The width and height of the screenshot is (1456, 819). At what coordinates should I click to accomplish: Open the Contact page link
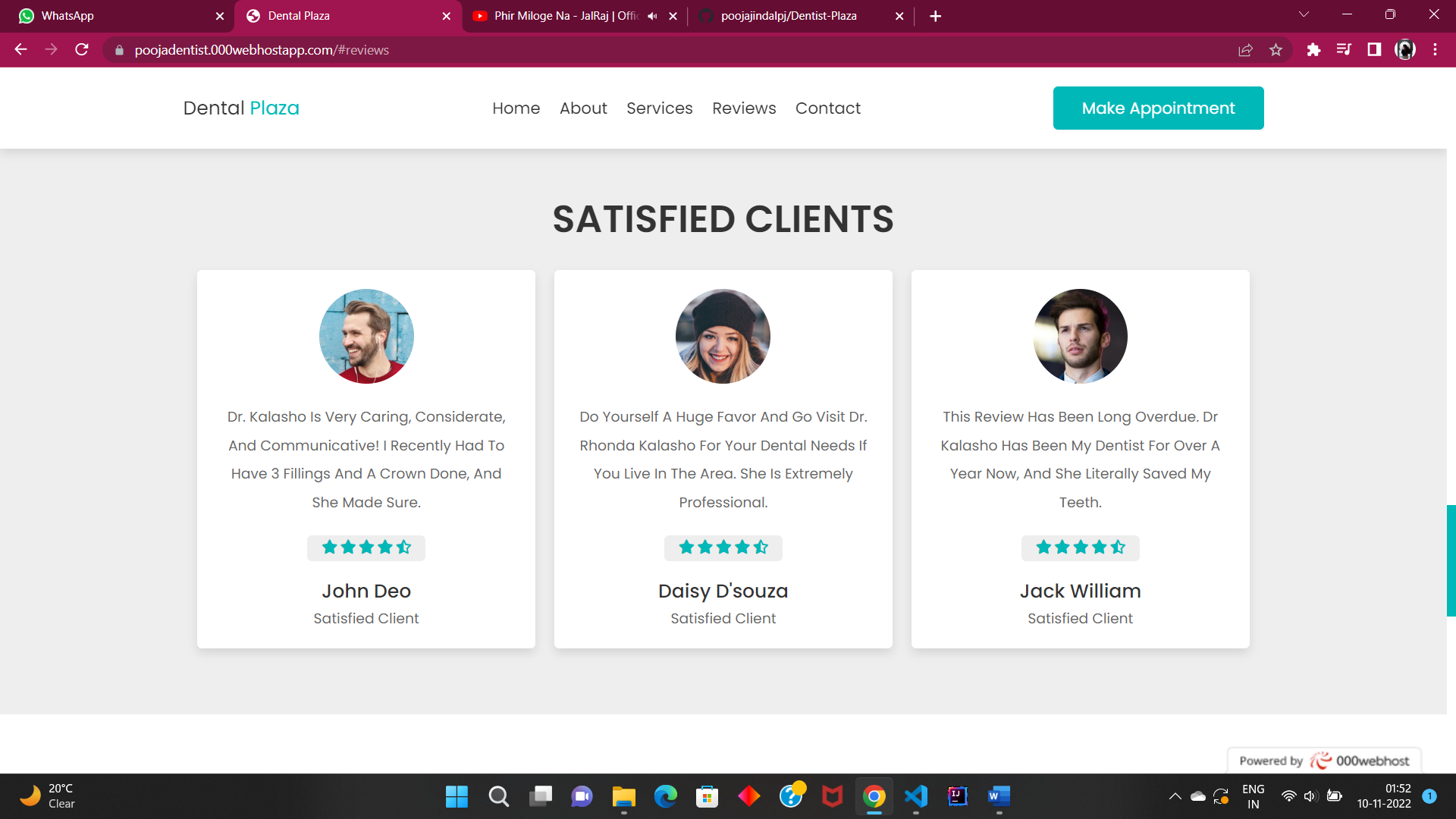(x=828, y=108)
